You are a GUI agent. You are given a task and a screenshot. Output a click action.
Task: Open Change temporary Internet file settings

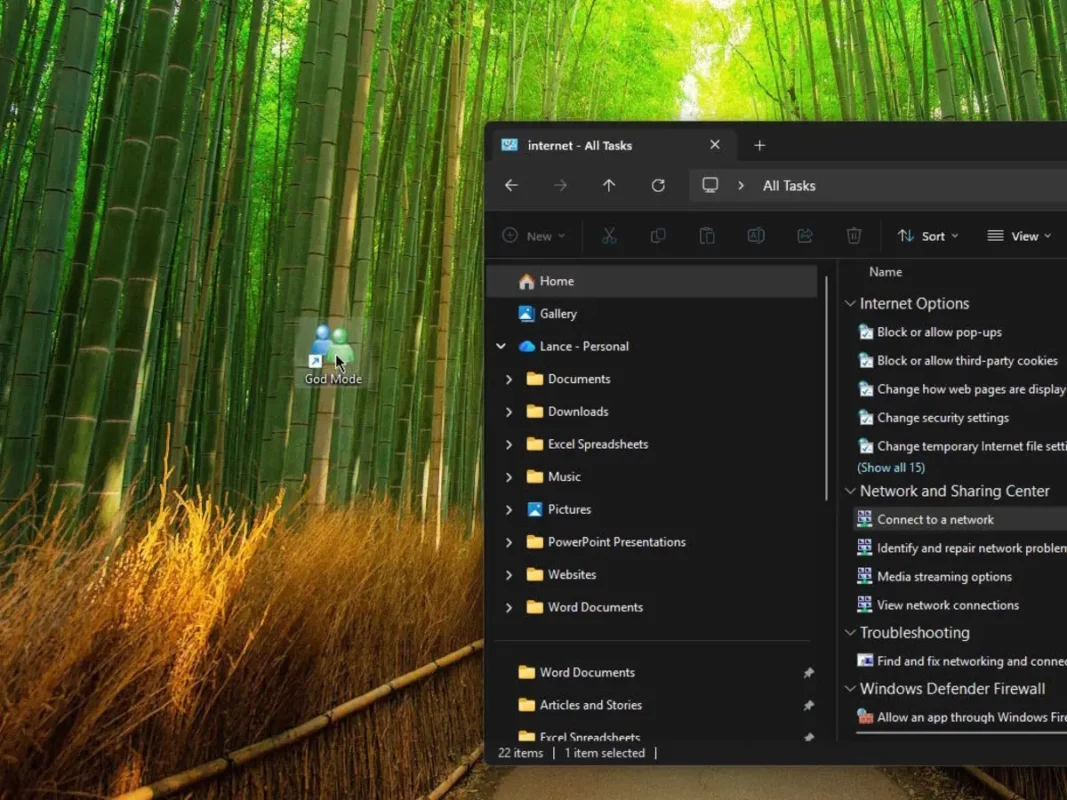click(x=962, y=446)
